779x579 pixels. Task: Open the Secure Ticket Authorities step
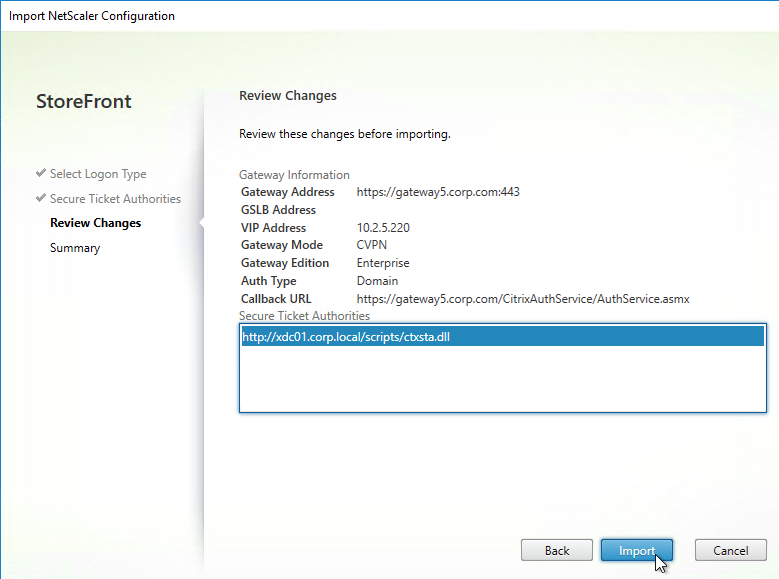pos(115,199)
